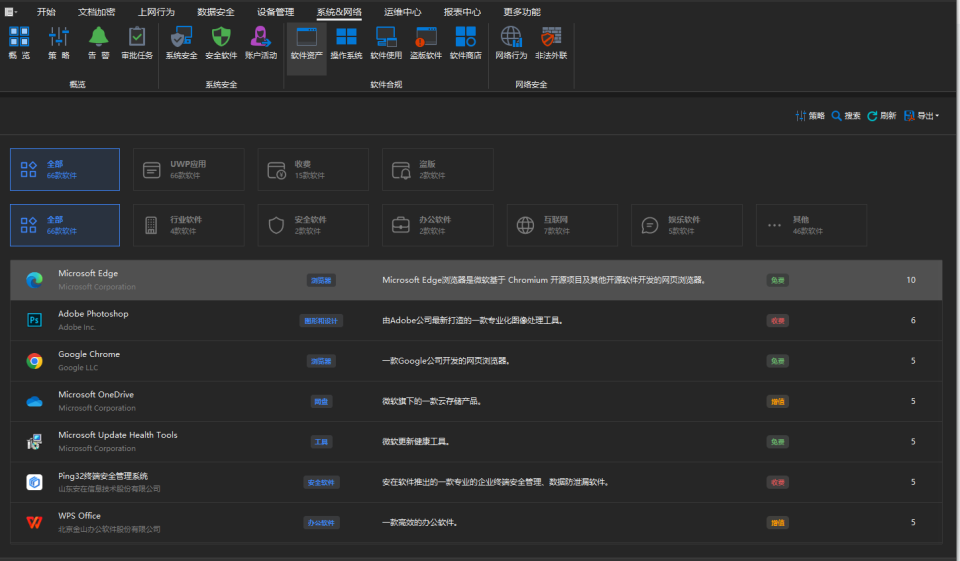This screenshot has height=561, width=960.
Task: Switch to the 开始 tab
Action: pos(46,12)
